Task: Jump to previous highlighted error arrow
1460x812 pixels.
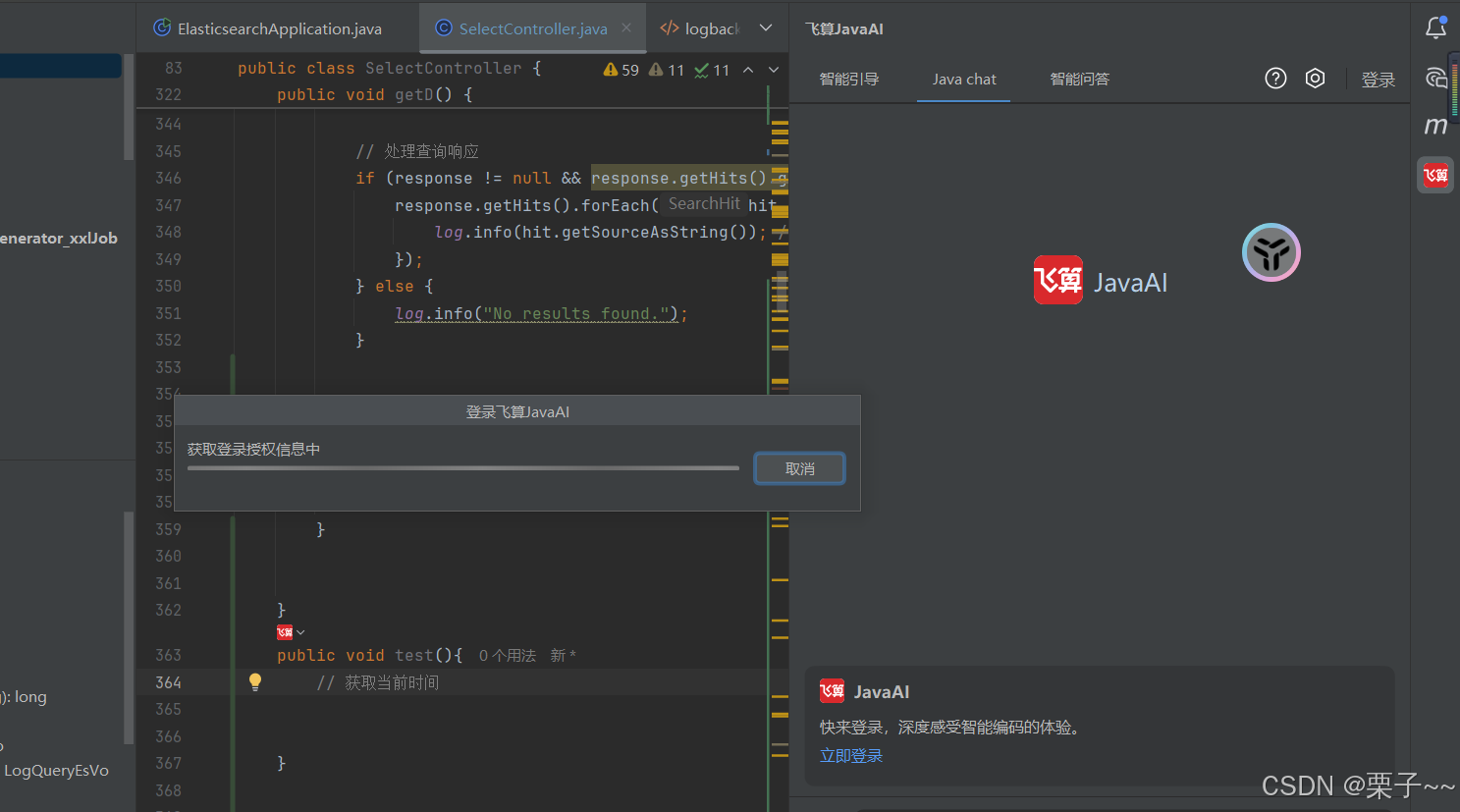Action: [748, 70]
